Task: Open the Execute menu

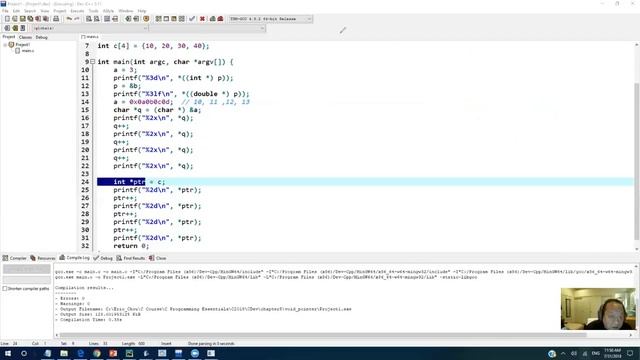Action: point(77,11)
